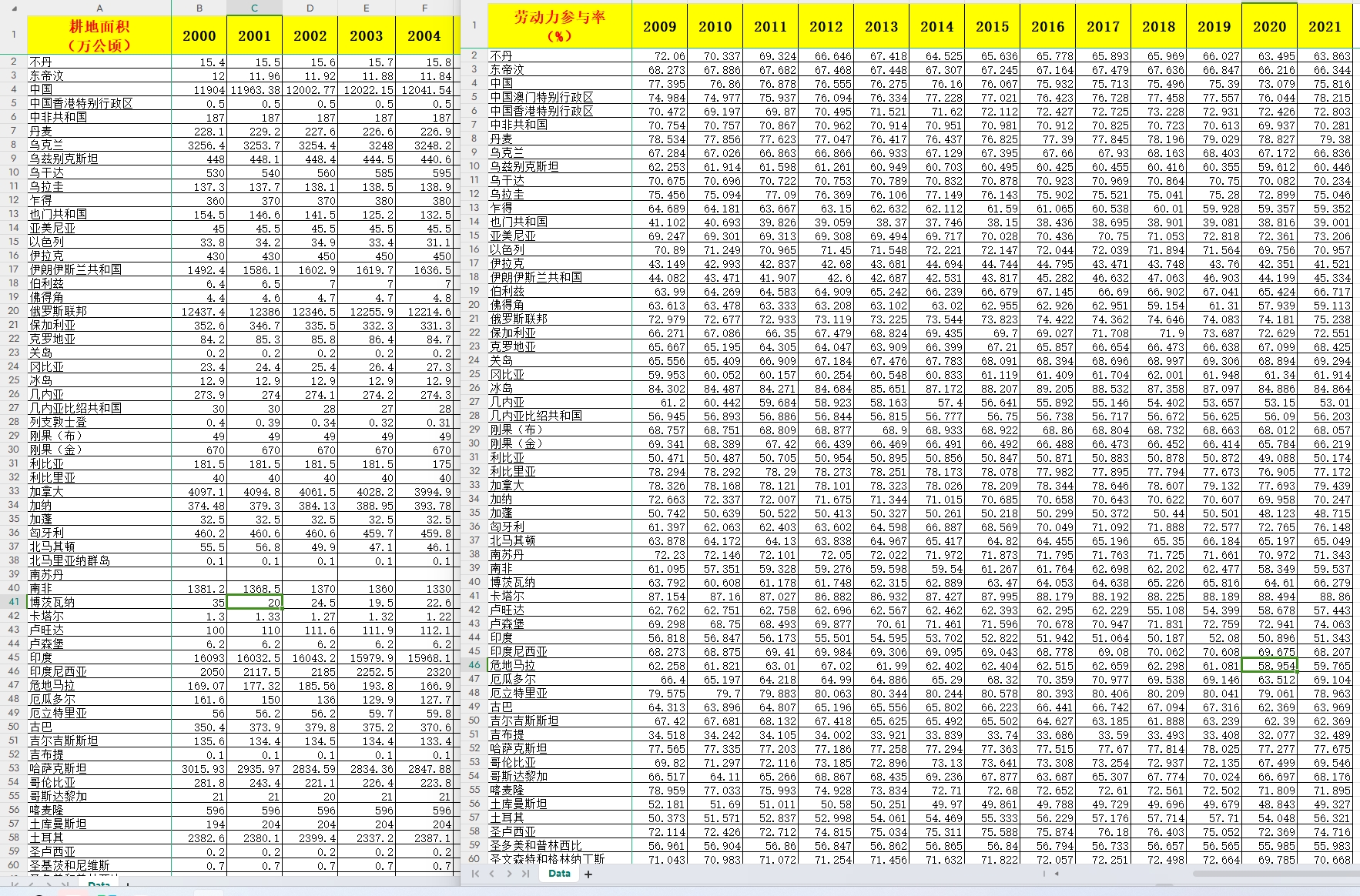Select cell 2382.6 in the 土耳其 row
The height and width of the screenshot is (896, 1360).
click(x=199, y=837)
